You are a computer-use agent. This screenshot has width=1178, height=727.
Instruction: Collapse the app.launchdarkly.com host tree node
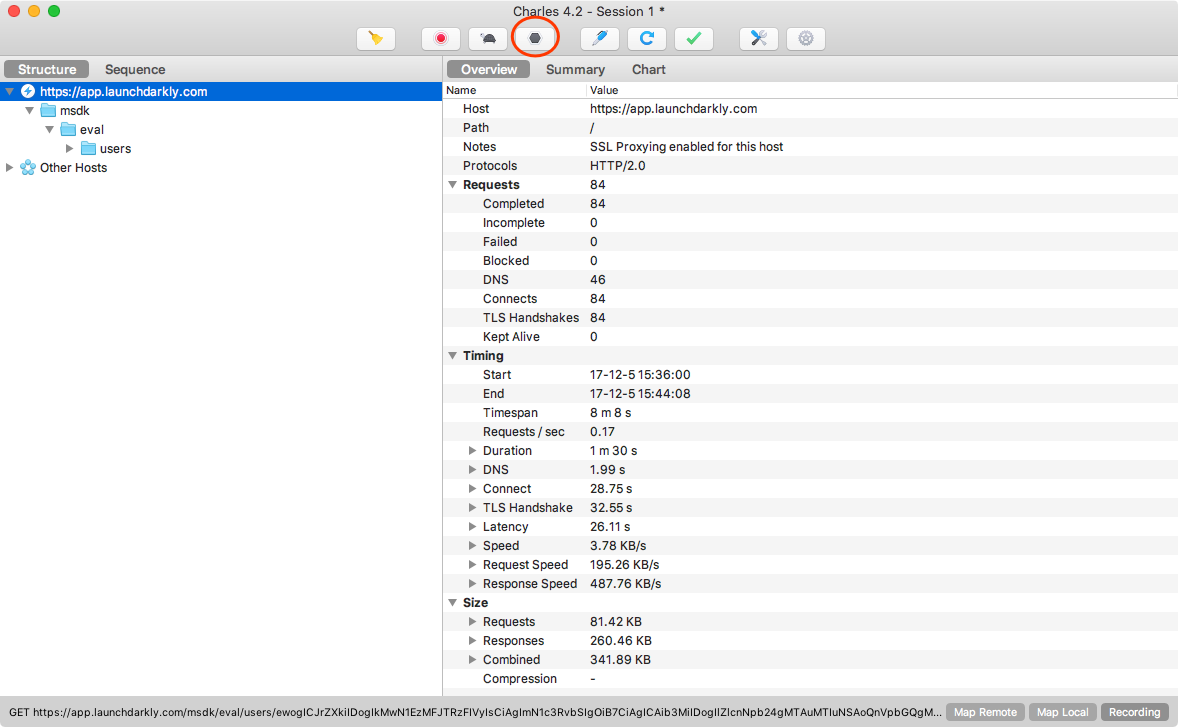click(10, 92)
